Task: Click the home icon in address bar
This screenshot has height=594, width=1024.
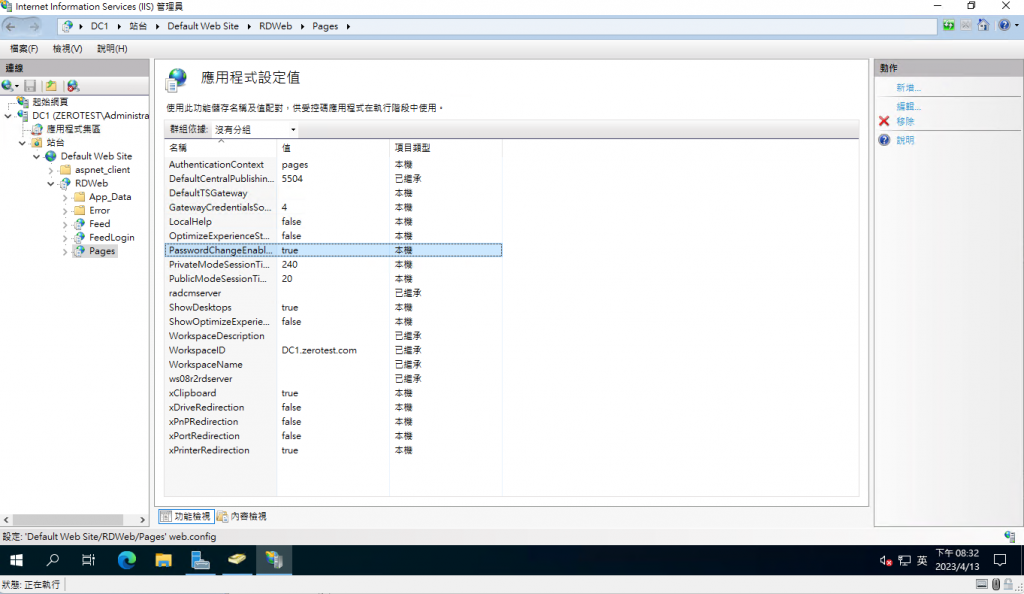Action: coord(983,25)
